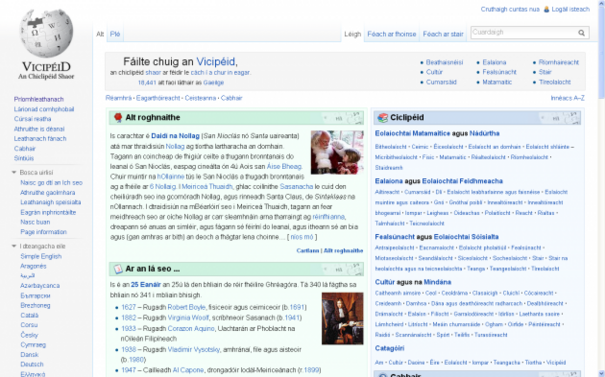Click the search magnifier icon
Screen dimensions: 605x377
pyautogui.click(x=581, y=33)
